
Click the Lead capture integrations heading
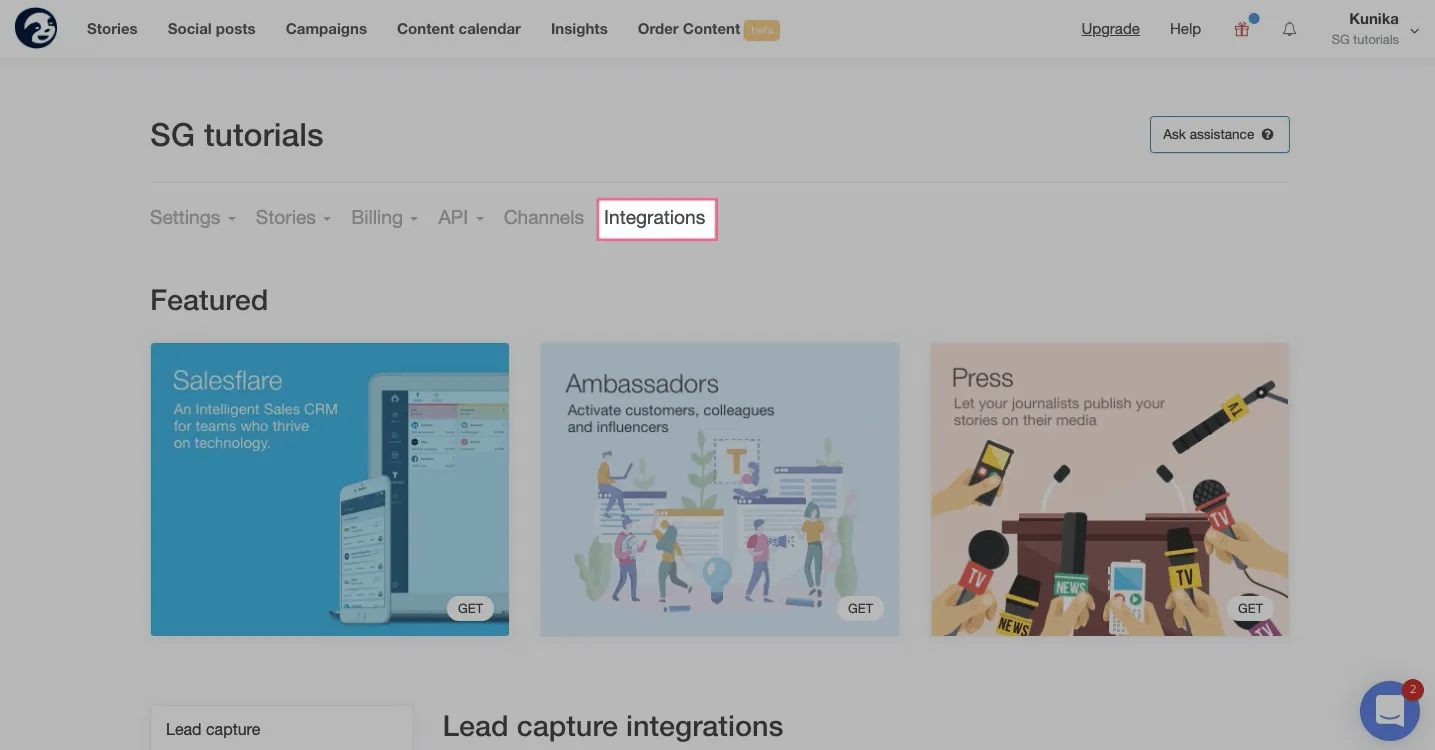pyautogui.click(x=613, y=727)
